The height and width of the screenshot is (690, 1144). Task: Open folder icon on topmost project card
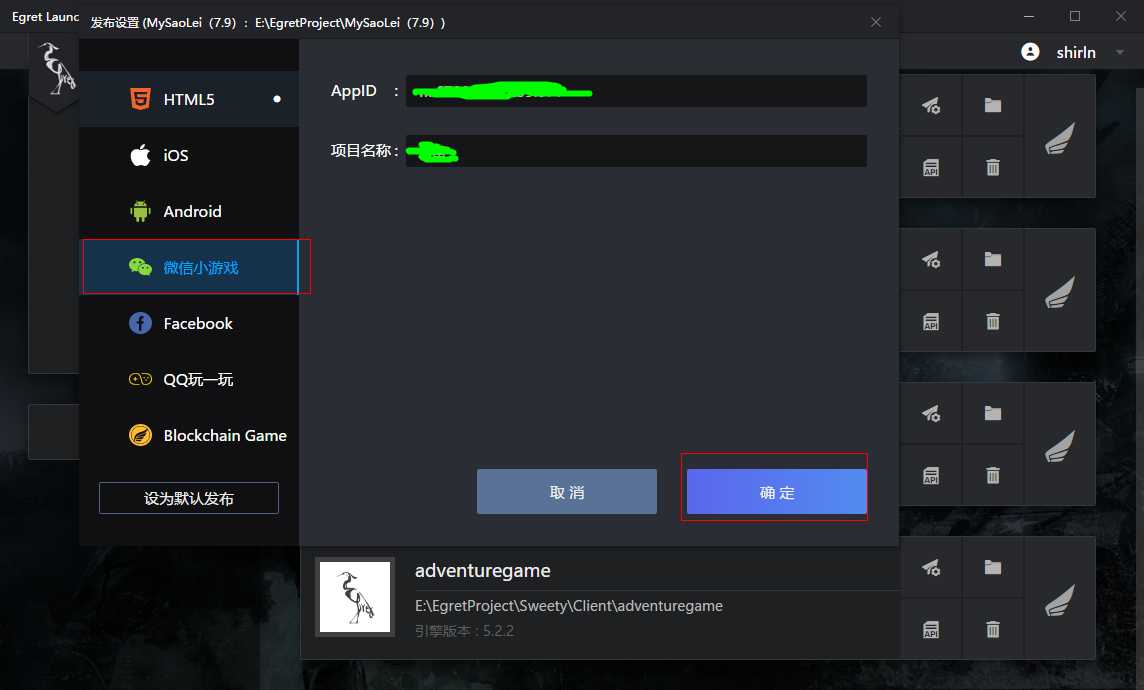tap(993, 106)
